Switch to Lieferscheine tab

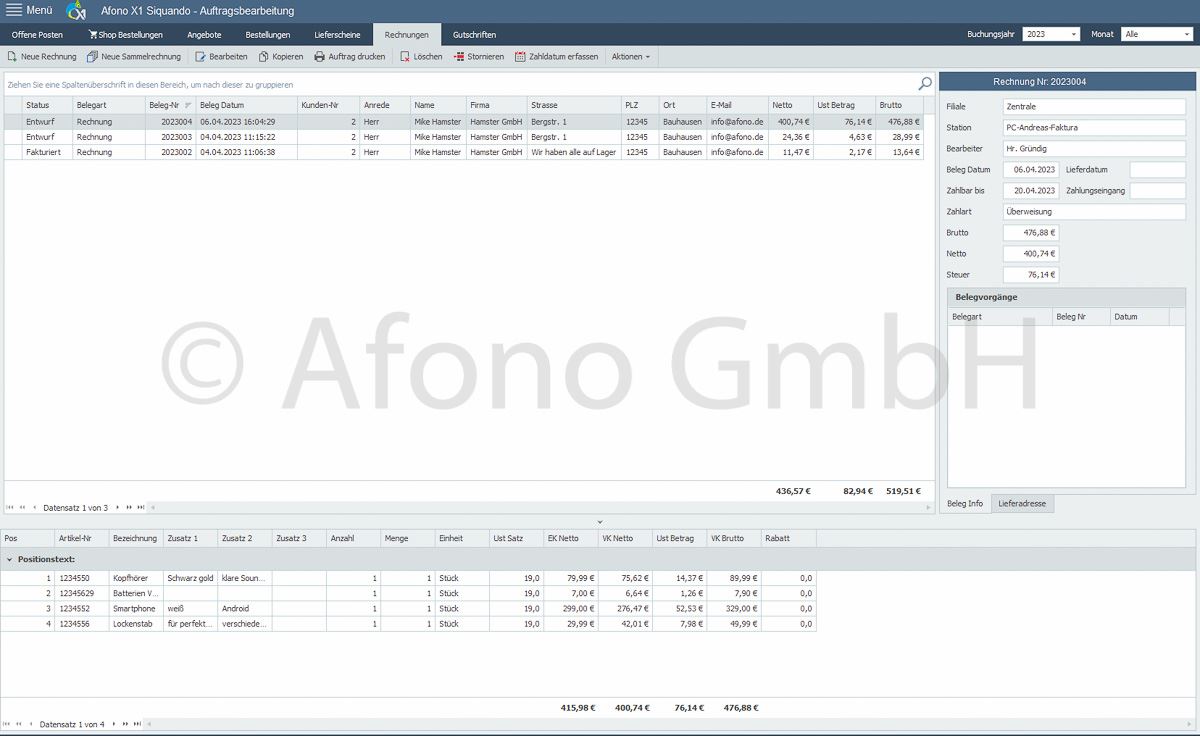(337, 34)
